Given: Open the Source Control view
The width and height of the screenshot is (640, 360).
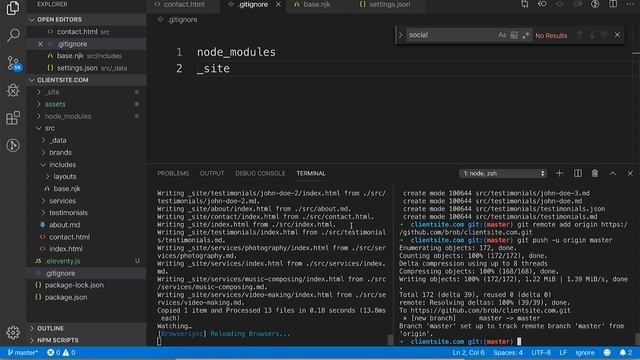Looking at the screenshot, I should [14, 63].
